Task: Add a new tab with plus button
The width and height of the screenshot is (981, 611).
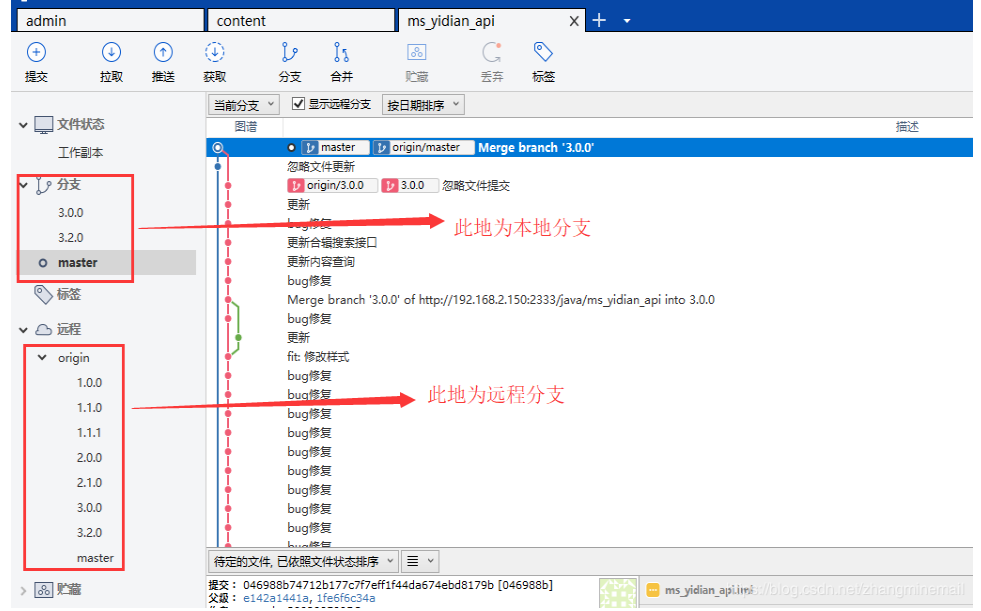Action: click(600, 20)
